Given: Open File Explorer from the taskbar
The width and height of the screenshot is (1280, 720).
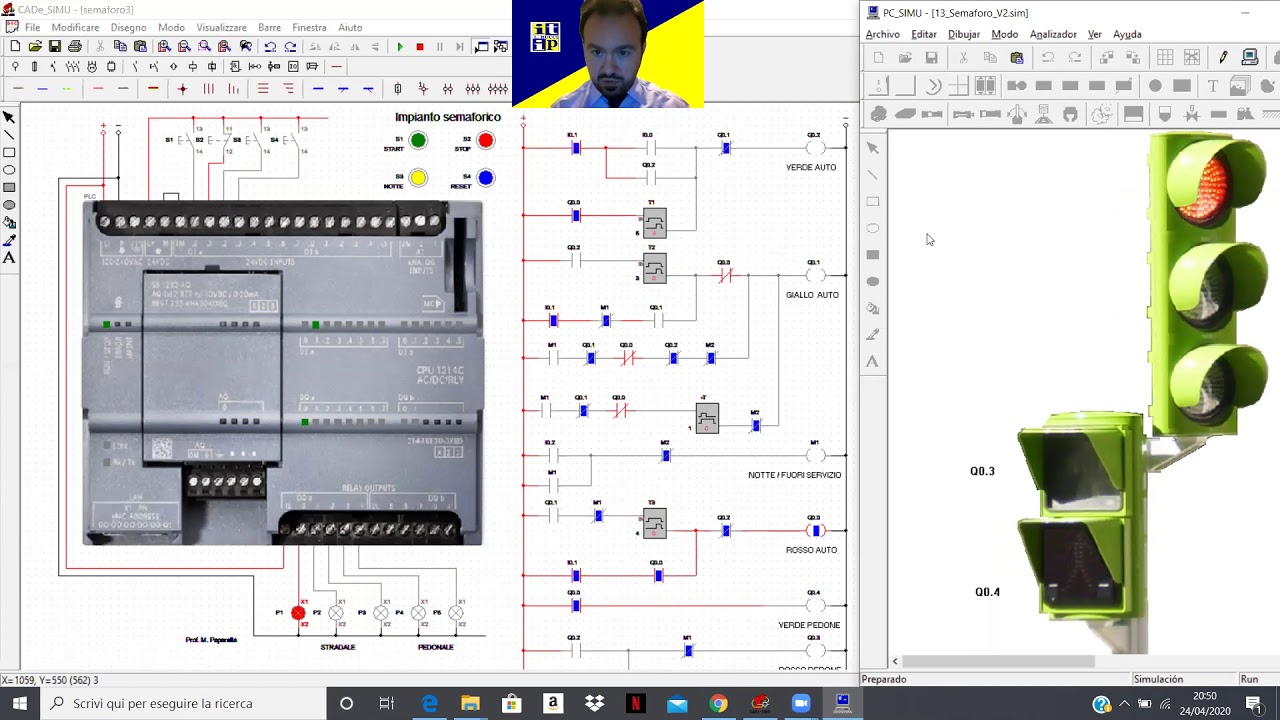Looking at the screenshot, I should [470, 704].
